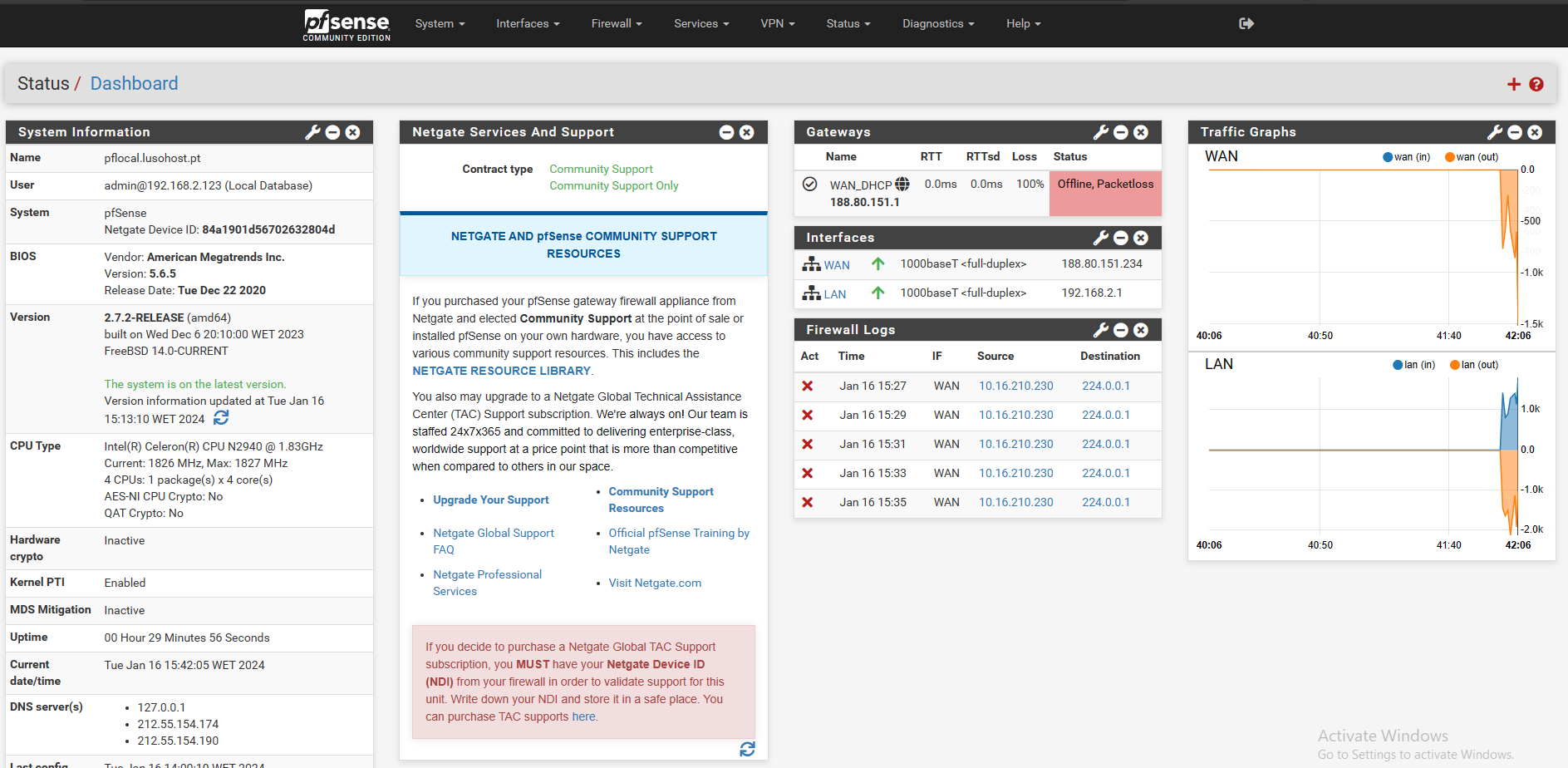Open the LAN interface link

835,294
